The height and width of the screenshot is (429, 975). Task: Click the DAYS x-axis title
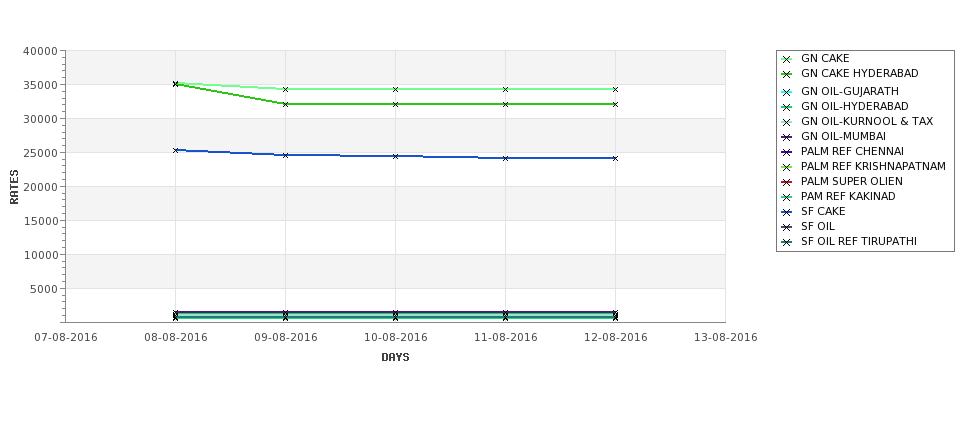(395, 358)
